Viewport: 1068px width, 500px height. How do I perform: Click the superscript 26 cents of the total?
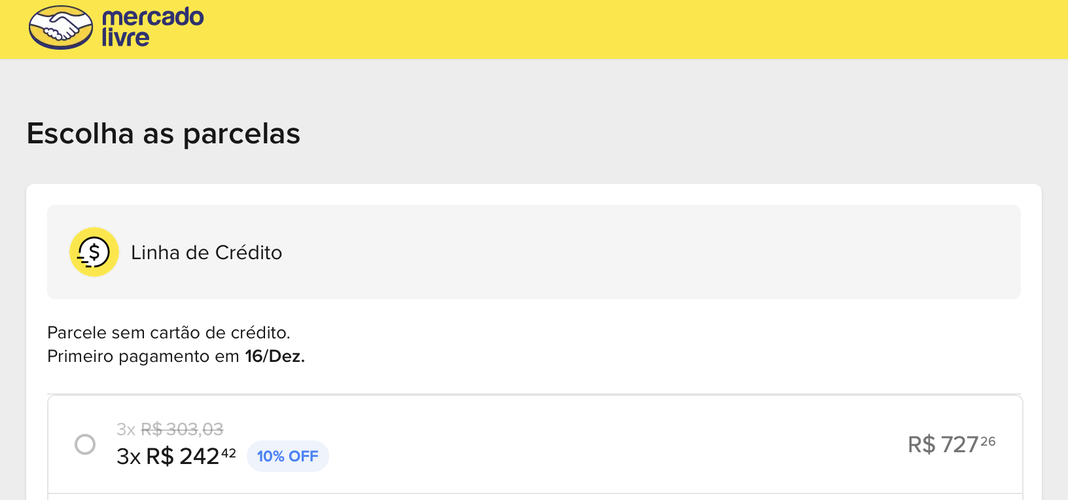click(987, 440)
